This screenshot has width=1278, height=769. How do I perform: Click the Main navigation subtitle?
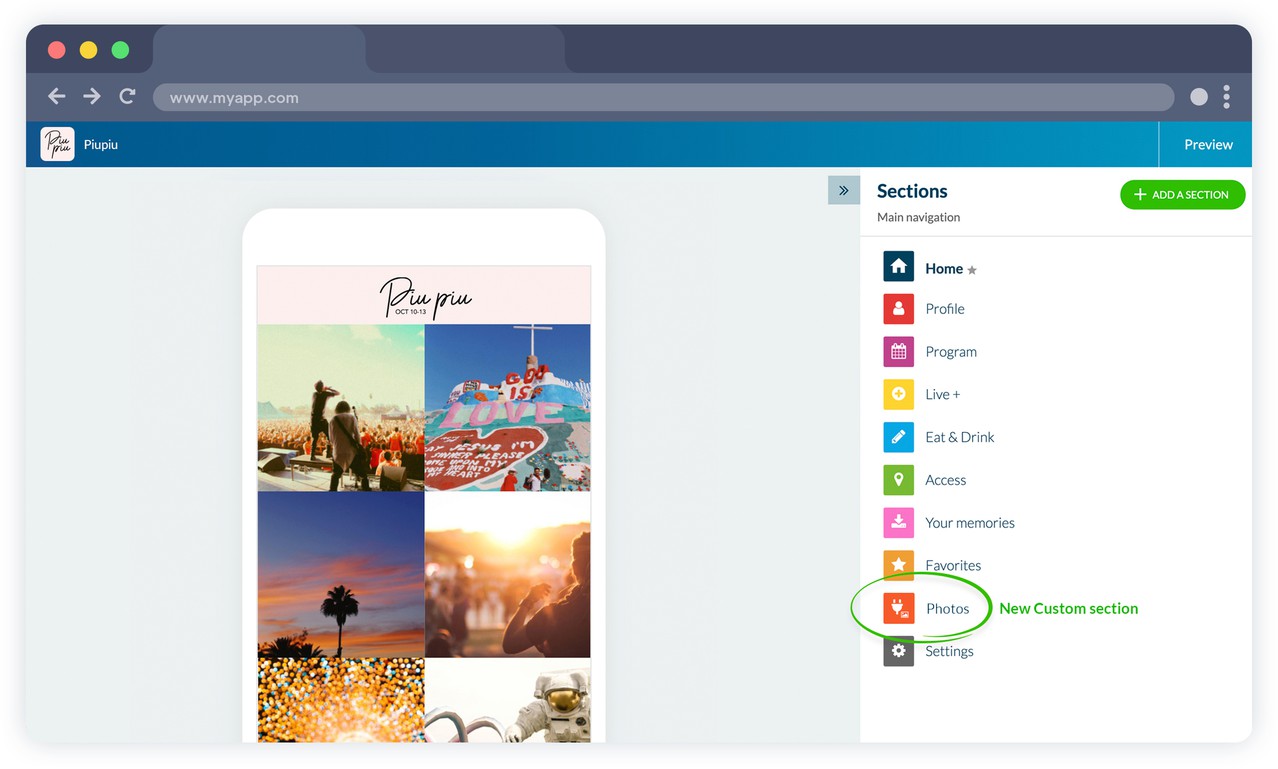[918, 217]
